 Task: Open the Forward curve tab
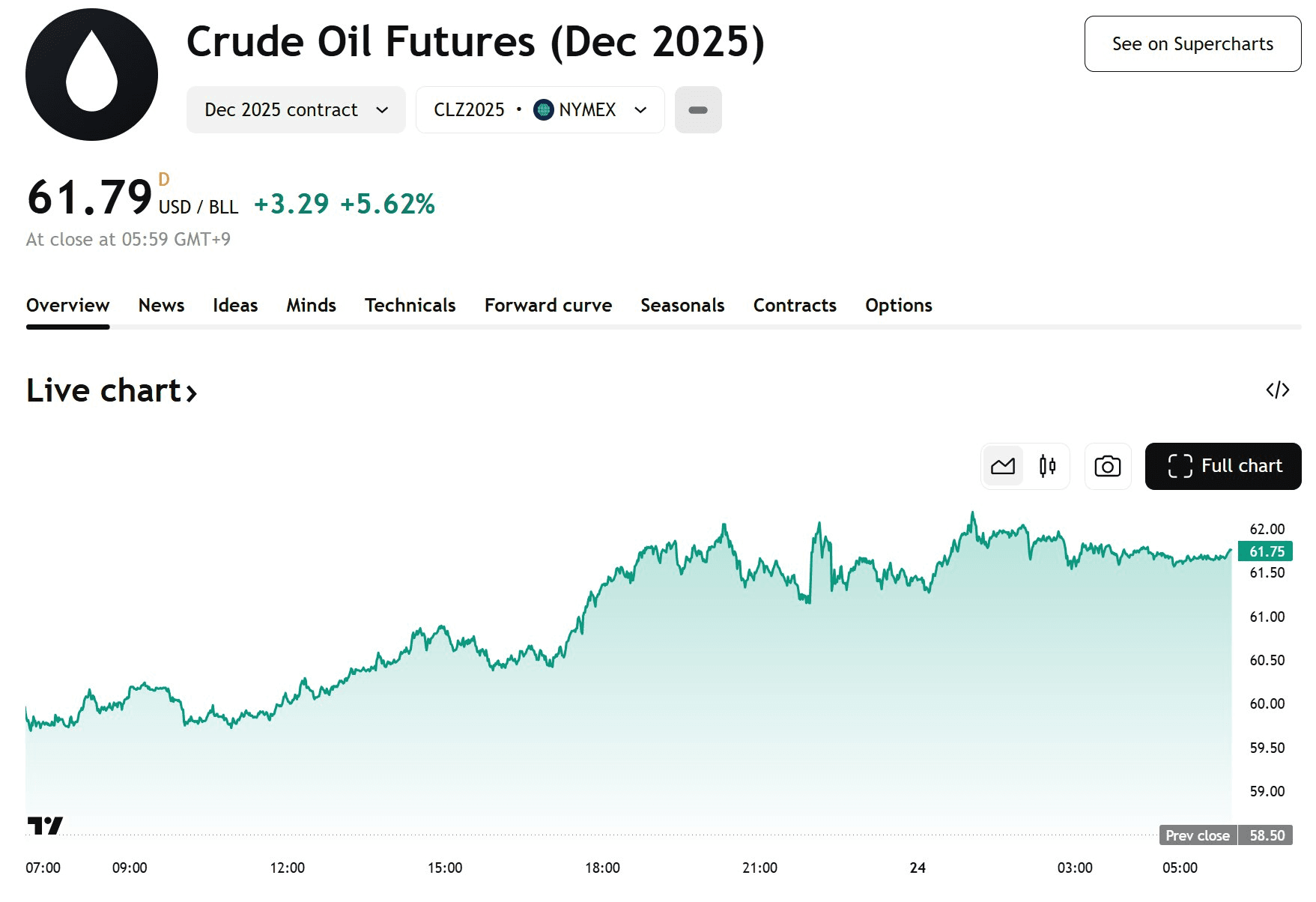[x=548, y=305]
